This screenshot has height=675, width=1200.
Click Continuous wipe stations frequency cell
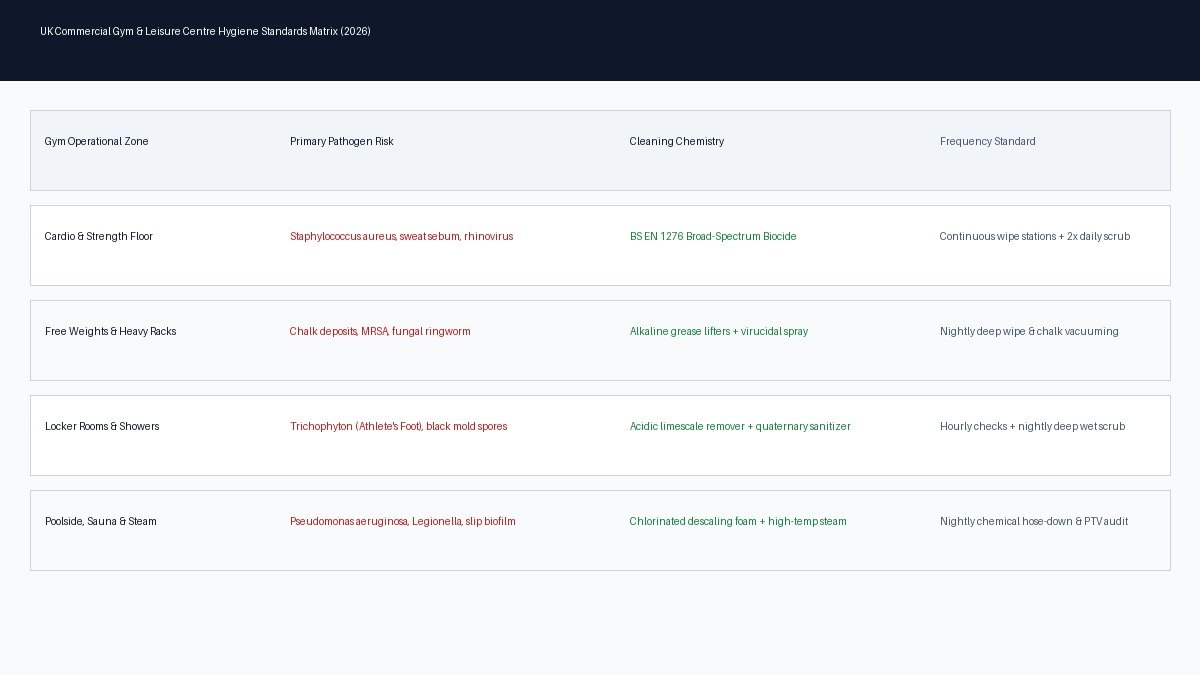click(1035, 237)
